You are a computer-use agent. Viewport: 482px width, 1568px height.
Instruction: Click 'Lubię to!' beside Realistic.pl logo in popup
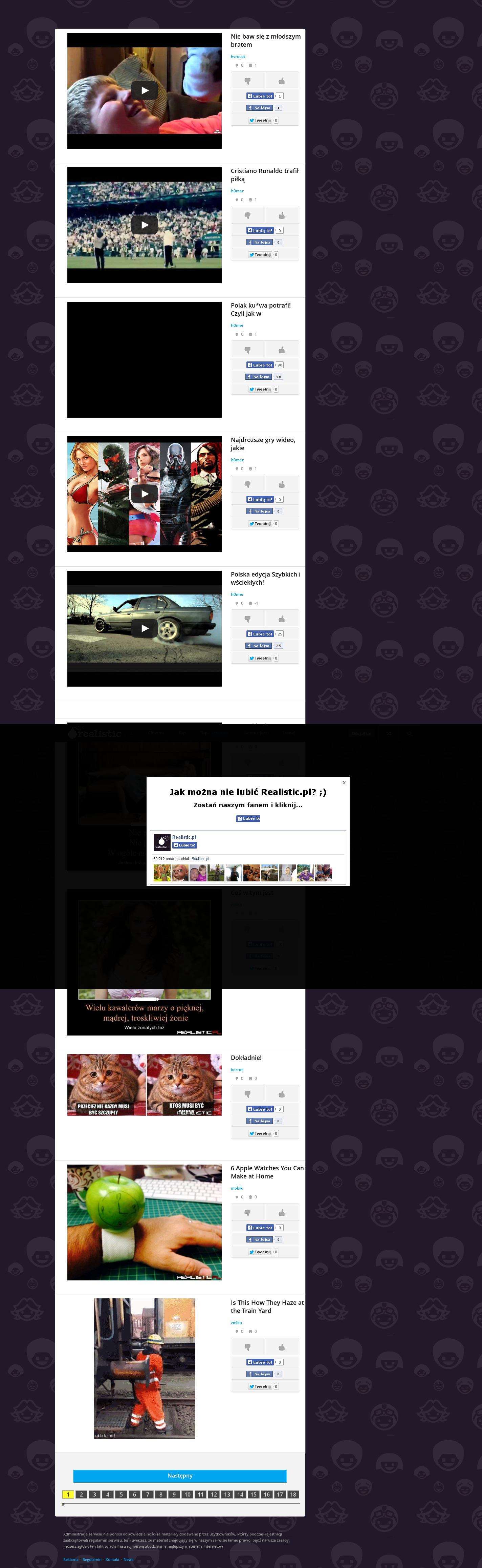tap(184, 845)
